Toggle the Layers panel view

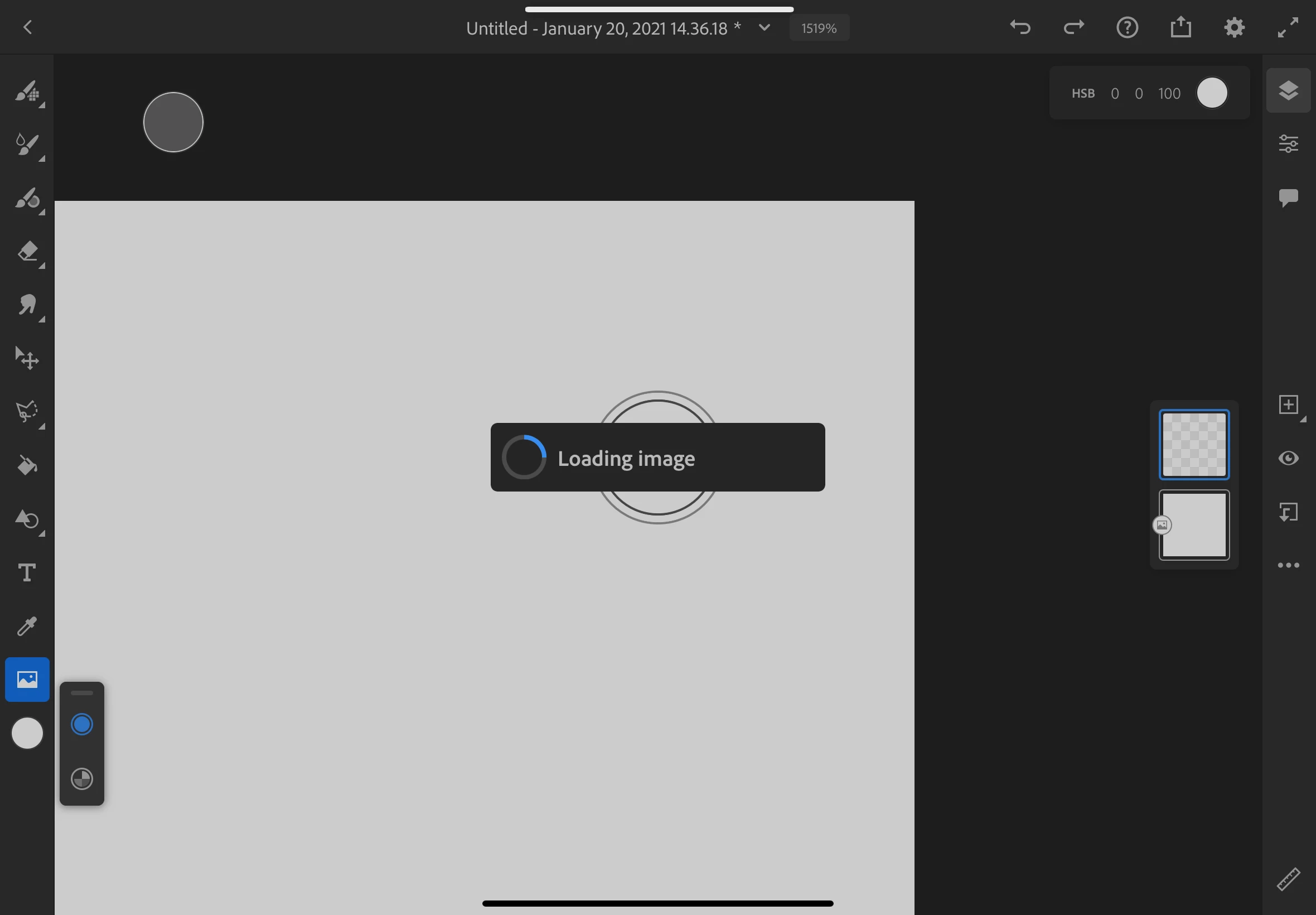pos(1288,90)
